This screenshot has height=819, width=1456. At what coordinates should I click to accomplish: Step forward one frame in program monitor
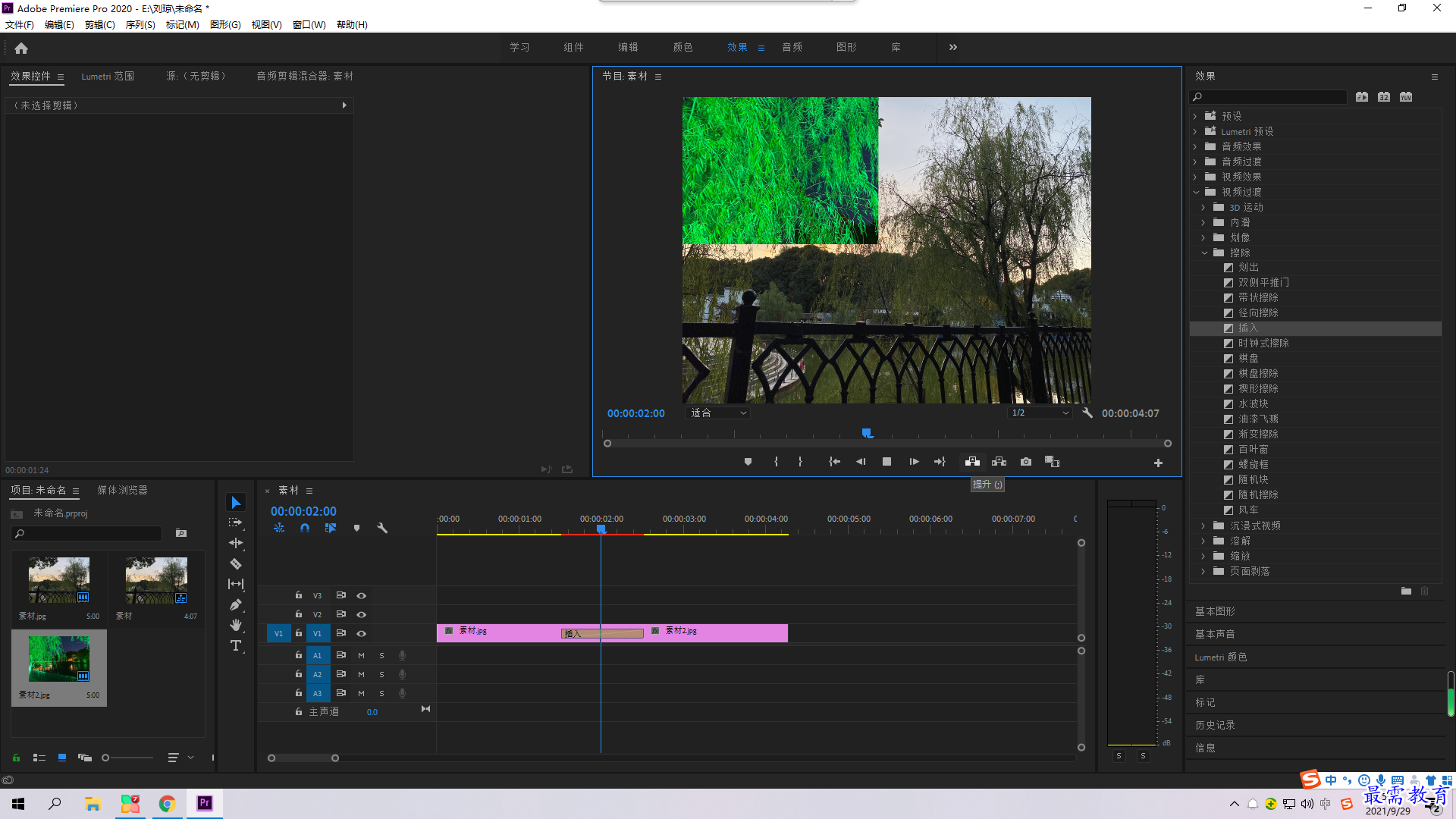[914, 462]
